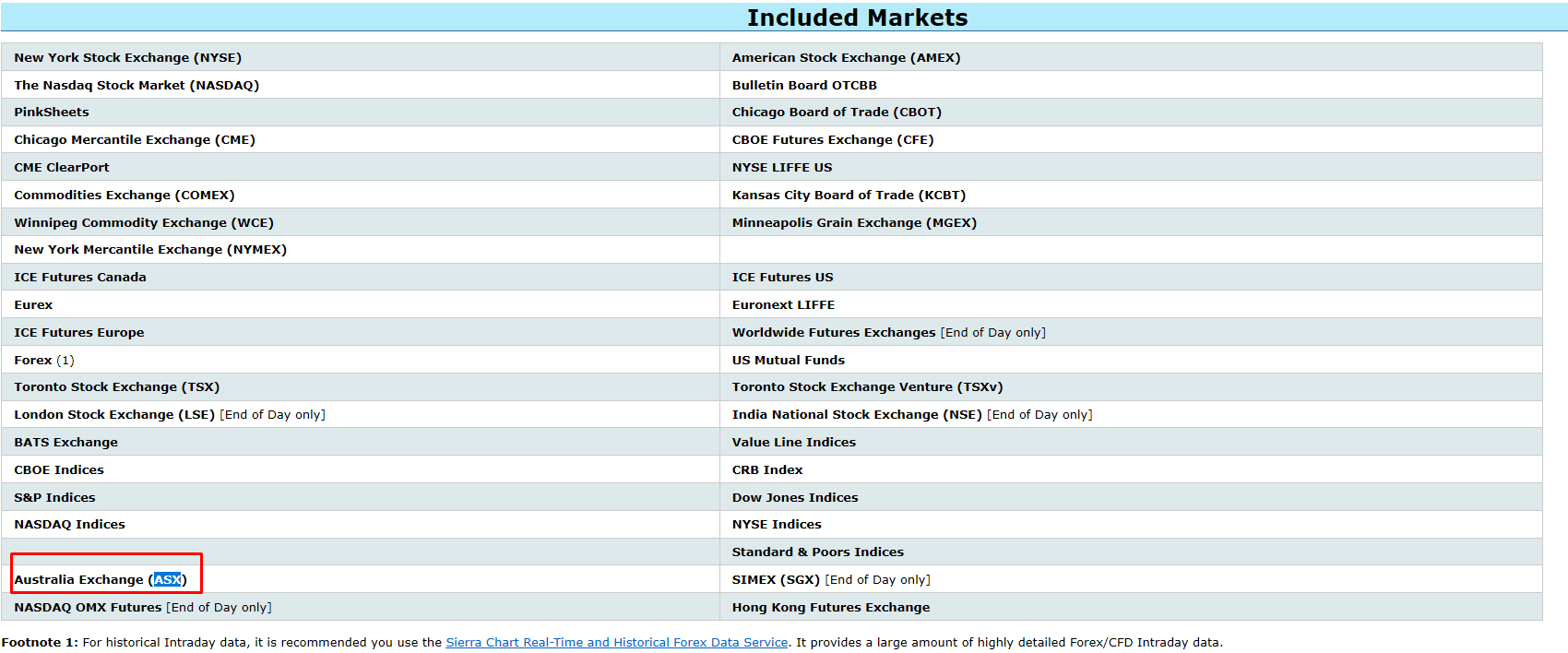1568x653 pixels.
Task: Click The Nasdaq Stock Market (NASDAQ) entry
Action: 137,85
